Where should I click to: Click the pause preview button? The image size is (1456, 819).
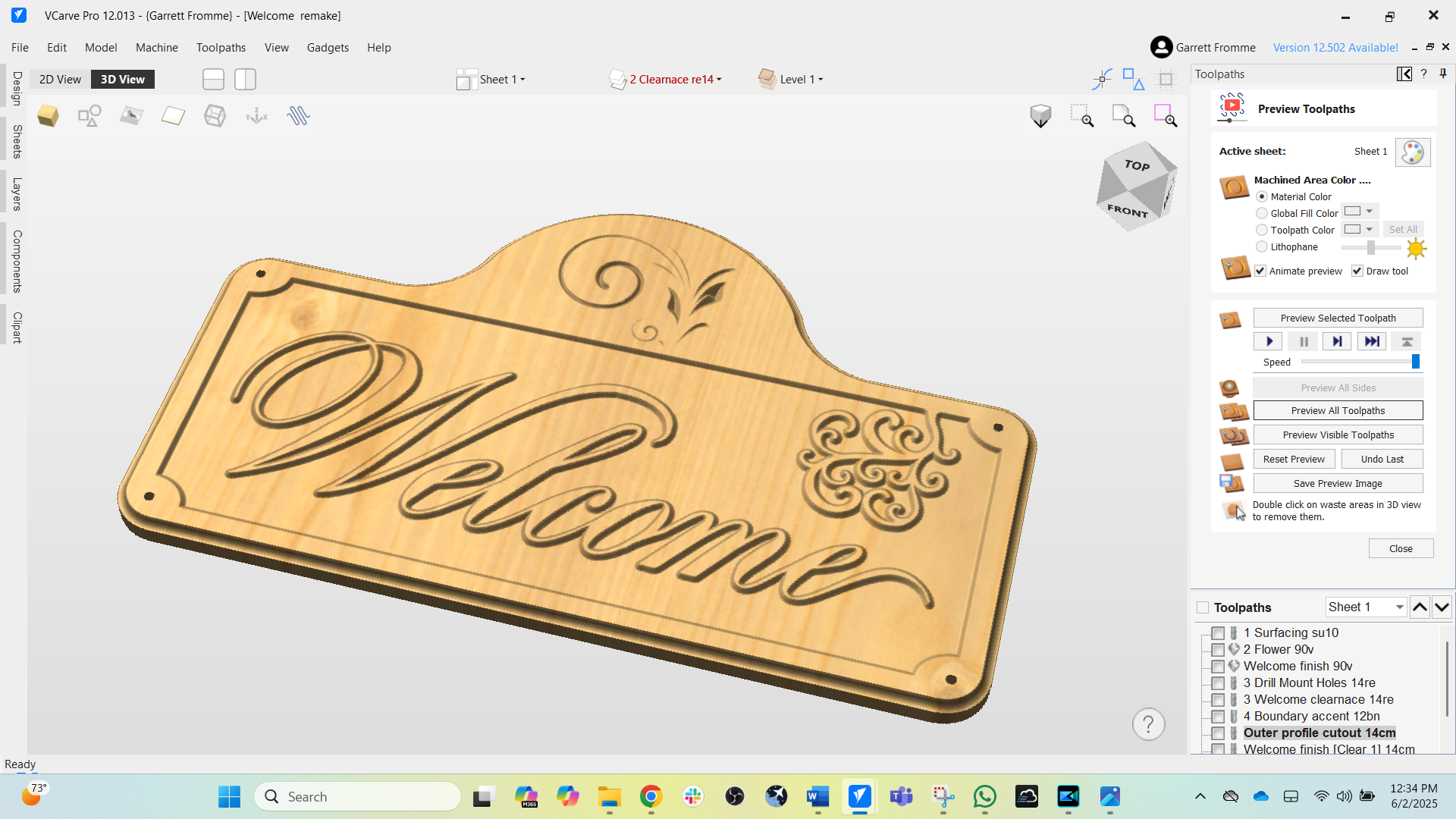(x=1304, y=341)
